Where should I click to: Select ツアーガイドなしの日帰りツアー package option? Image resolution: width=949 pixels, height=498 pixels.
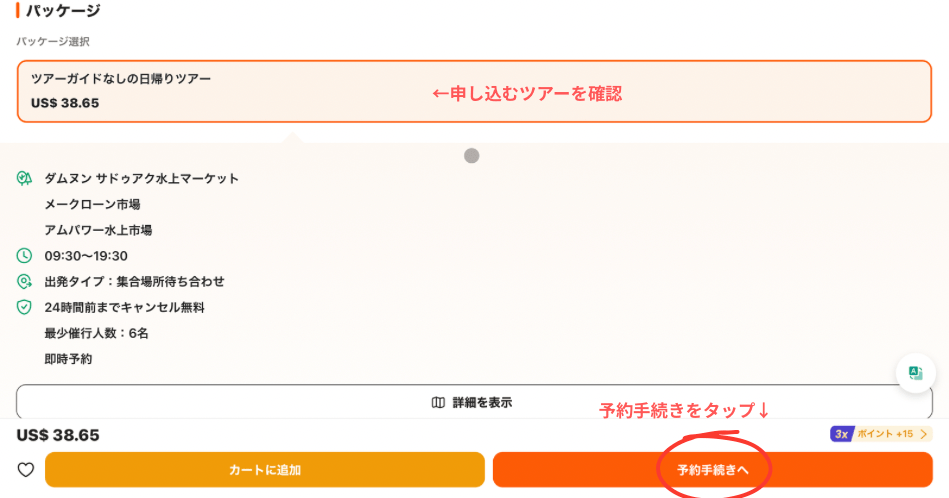tap(474, 91)
